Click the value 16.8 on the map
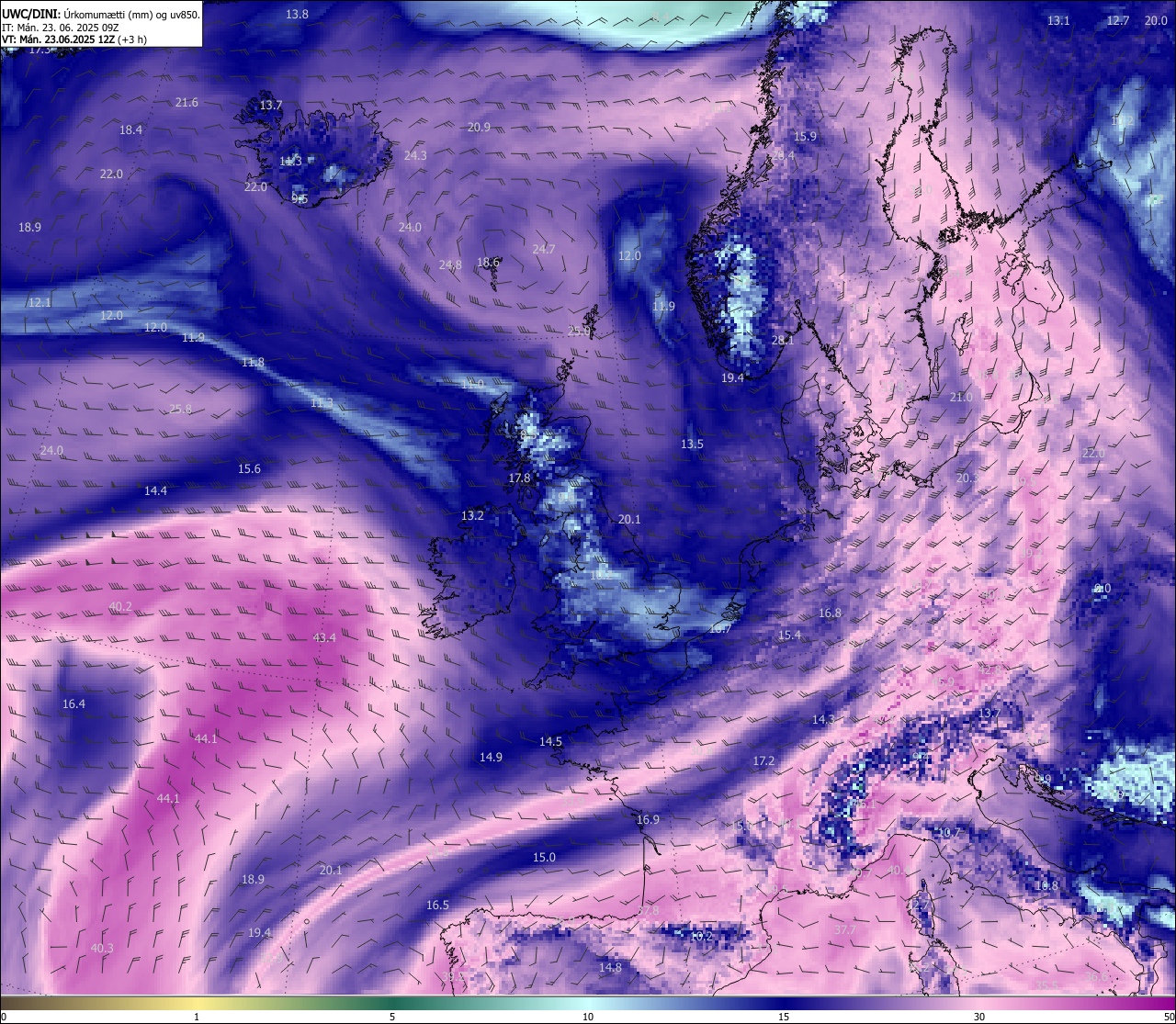The height and width of the screenshot is (1024, 1176). tap(830, 613)
